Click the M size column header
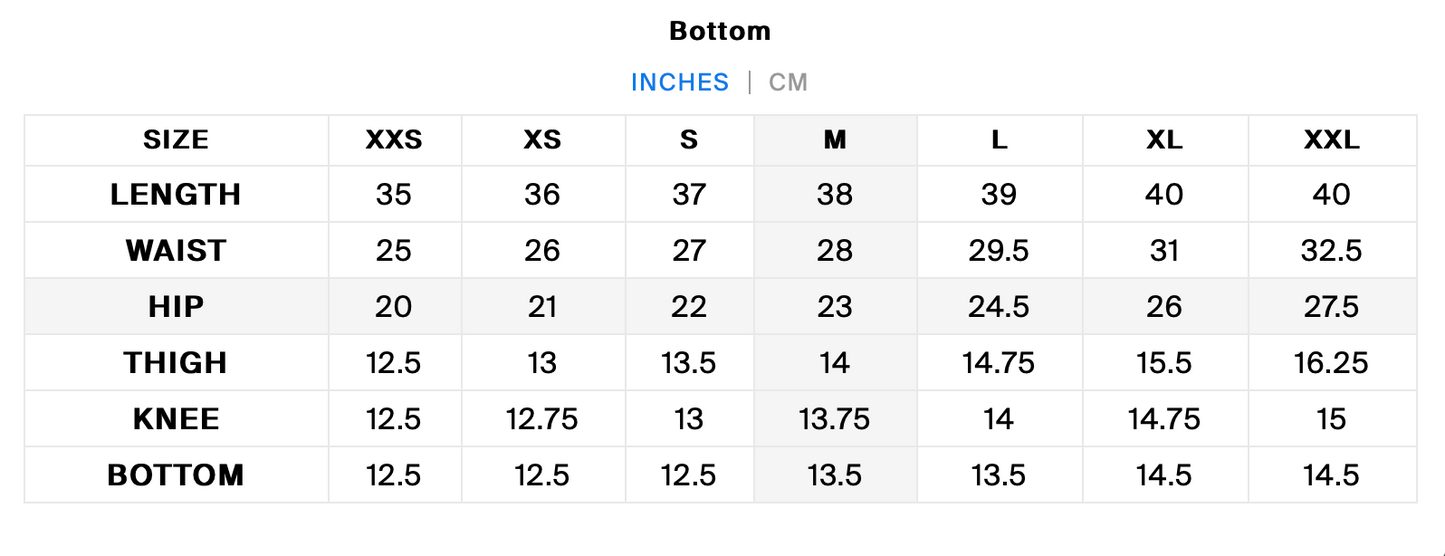Screen dimensions: 1445x556 pyautogui.click(x=835, y=140)
